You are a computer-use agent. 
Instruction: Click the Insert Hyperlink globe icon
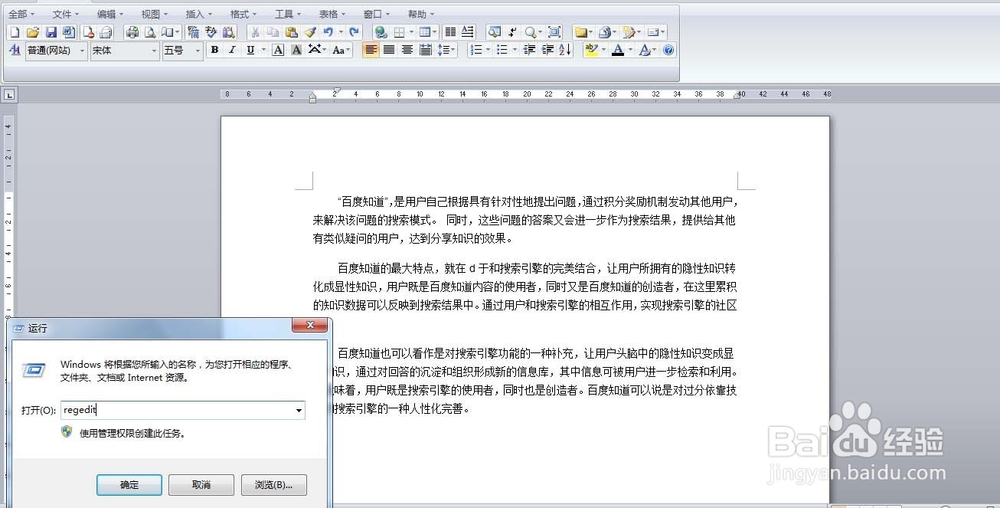click(381, 32)
